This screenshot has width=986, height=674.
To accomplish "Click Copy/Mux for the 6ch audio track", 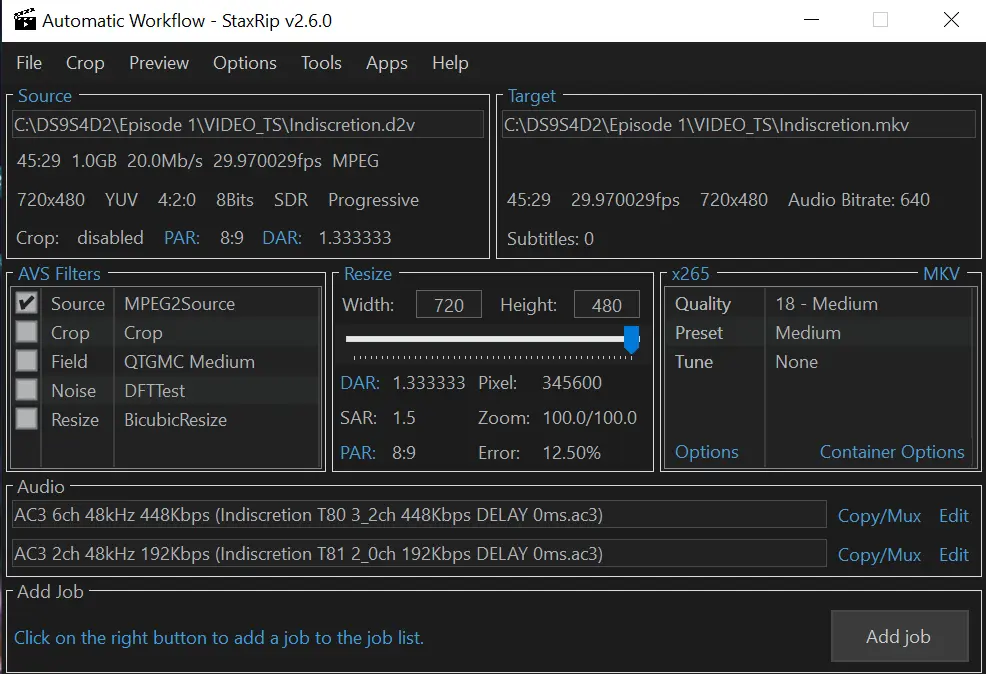I will (879, 516).
